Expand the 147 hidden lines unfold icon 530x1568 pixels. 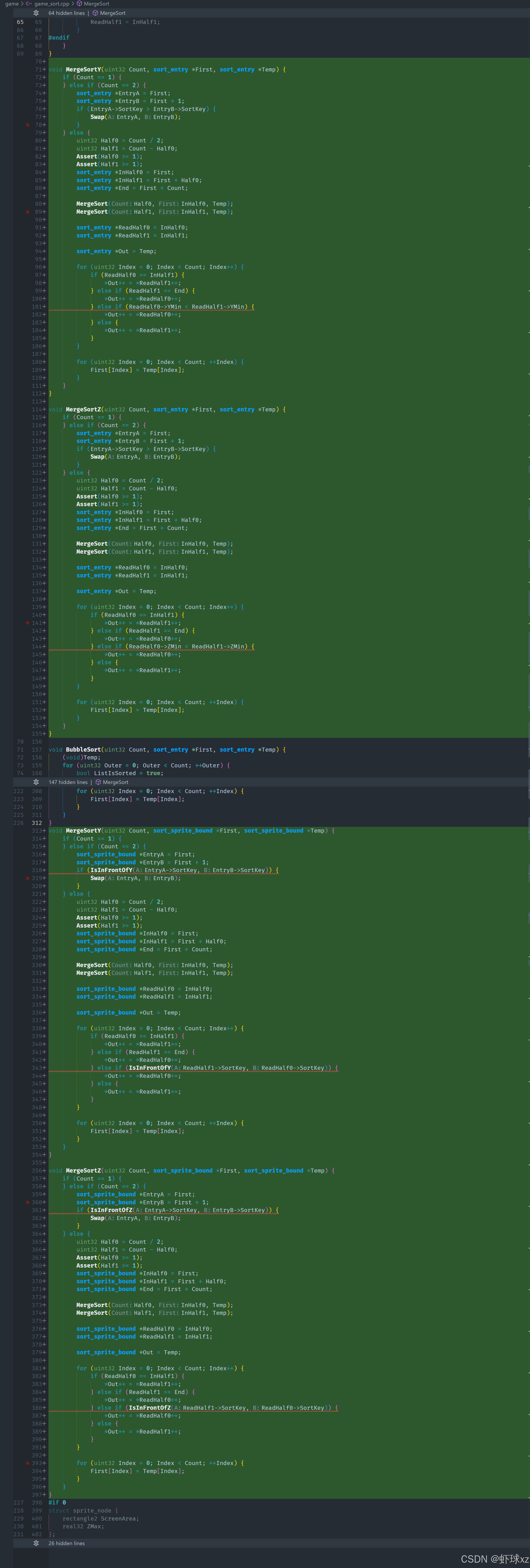coord(36,782)
